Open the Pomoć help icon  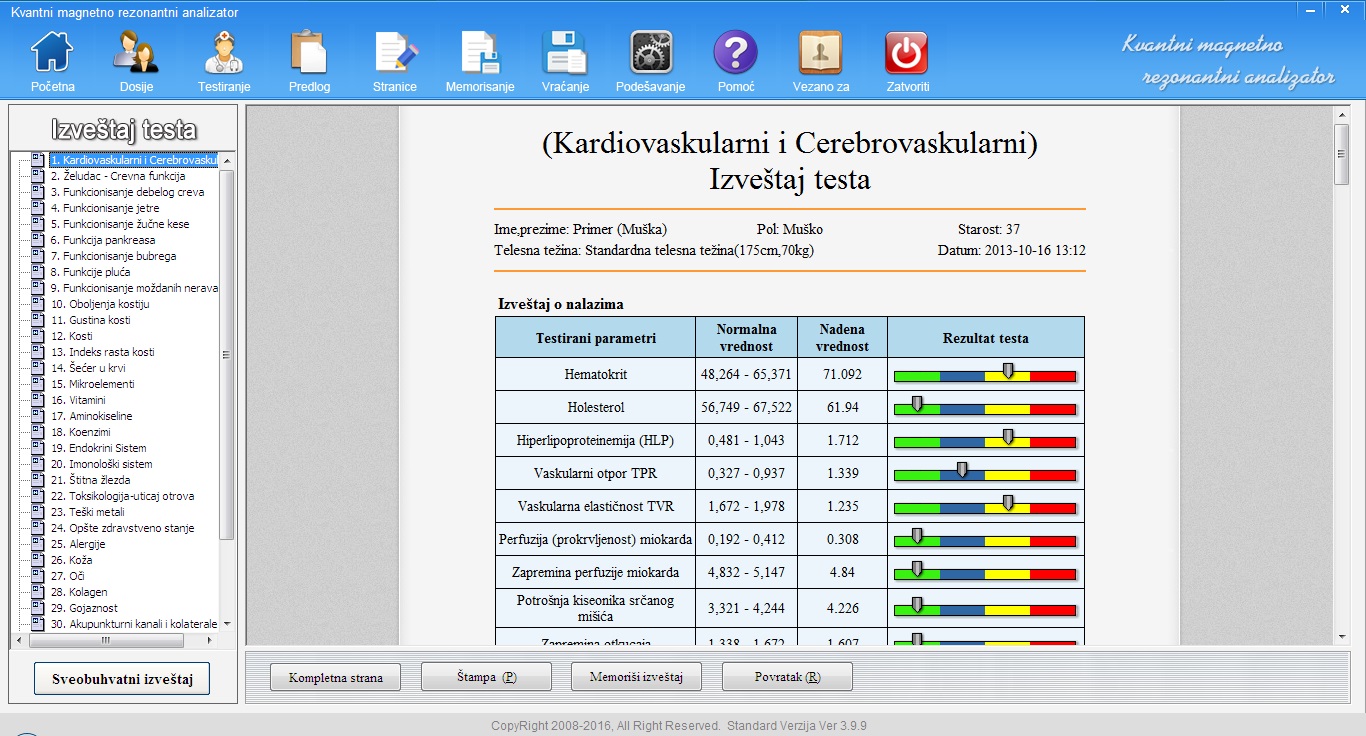pos(735,53)
